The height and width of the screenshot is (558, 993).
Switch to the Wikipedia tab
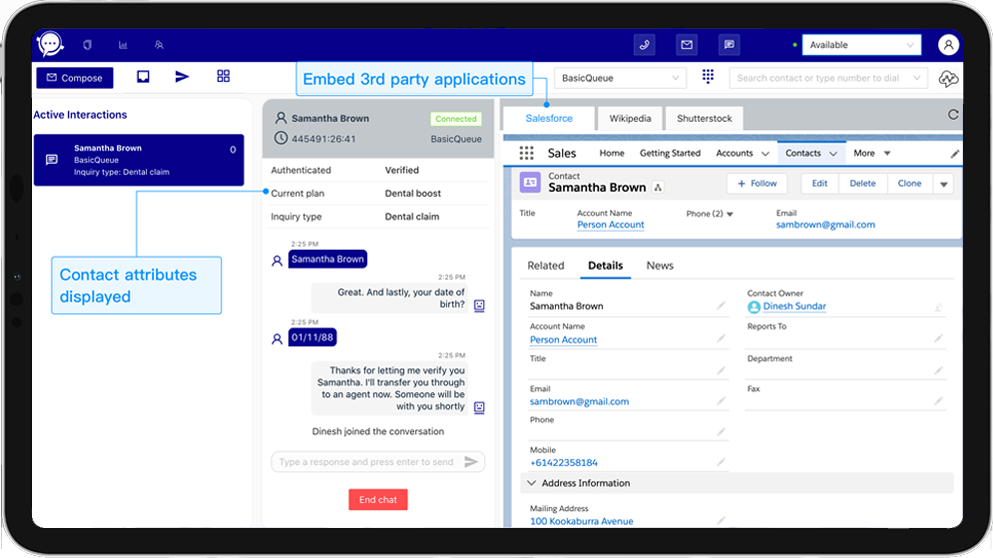tap(630, 118)
